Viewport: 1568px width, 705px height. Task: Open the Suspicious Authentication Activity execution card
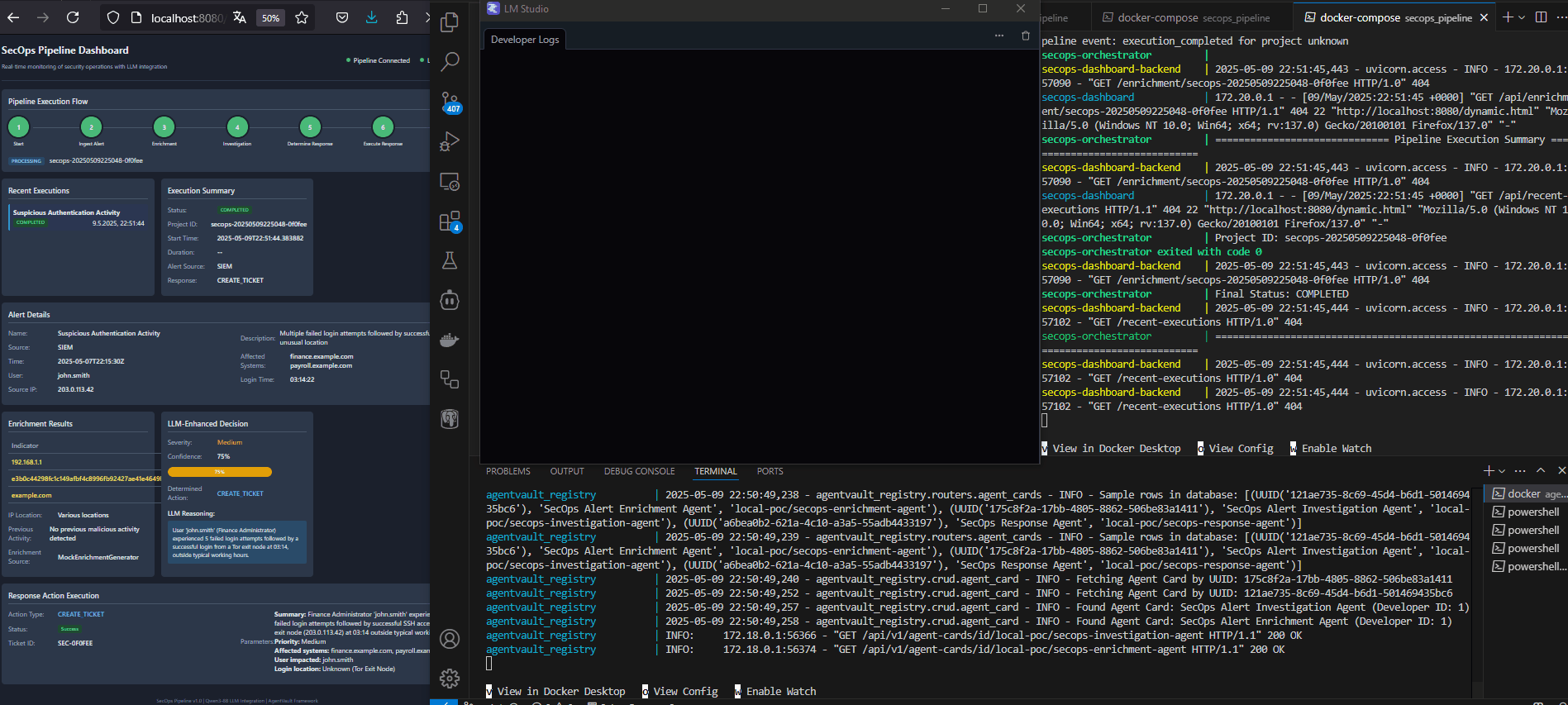coord(79,217)
